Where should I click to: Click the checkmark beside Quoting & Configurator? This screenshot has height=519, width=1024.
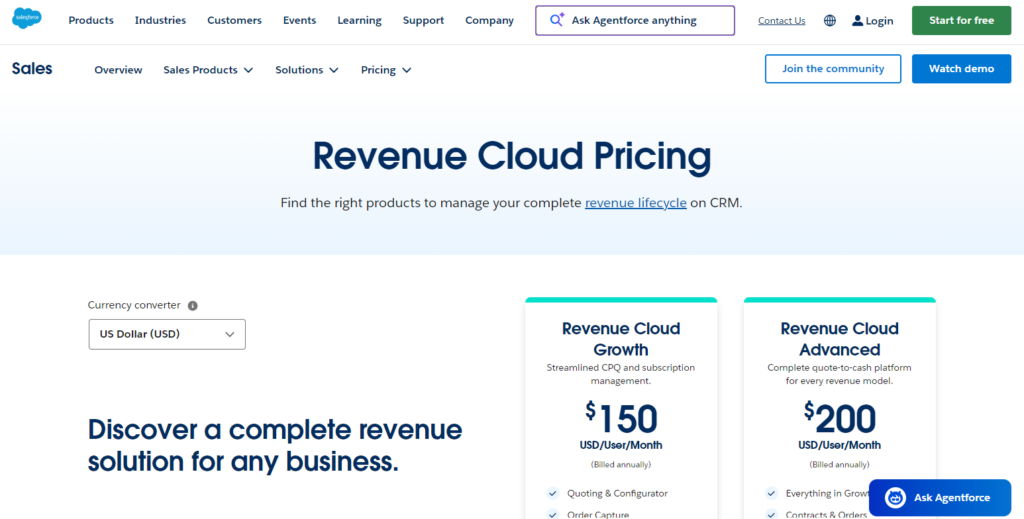553,494
